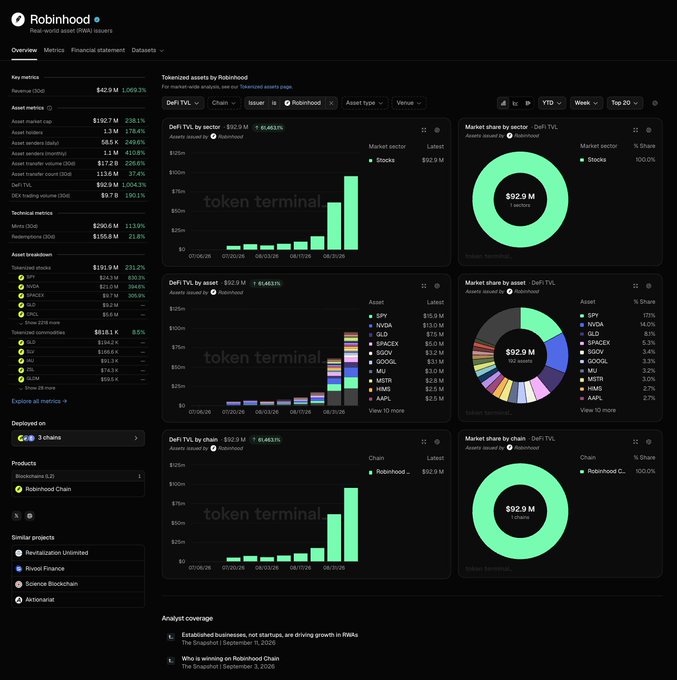The width and height of the screenshot is (677, 680).
Task: Open the Robinhood Chain product
Action: pyautogui.click(x=78, y=489)
